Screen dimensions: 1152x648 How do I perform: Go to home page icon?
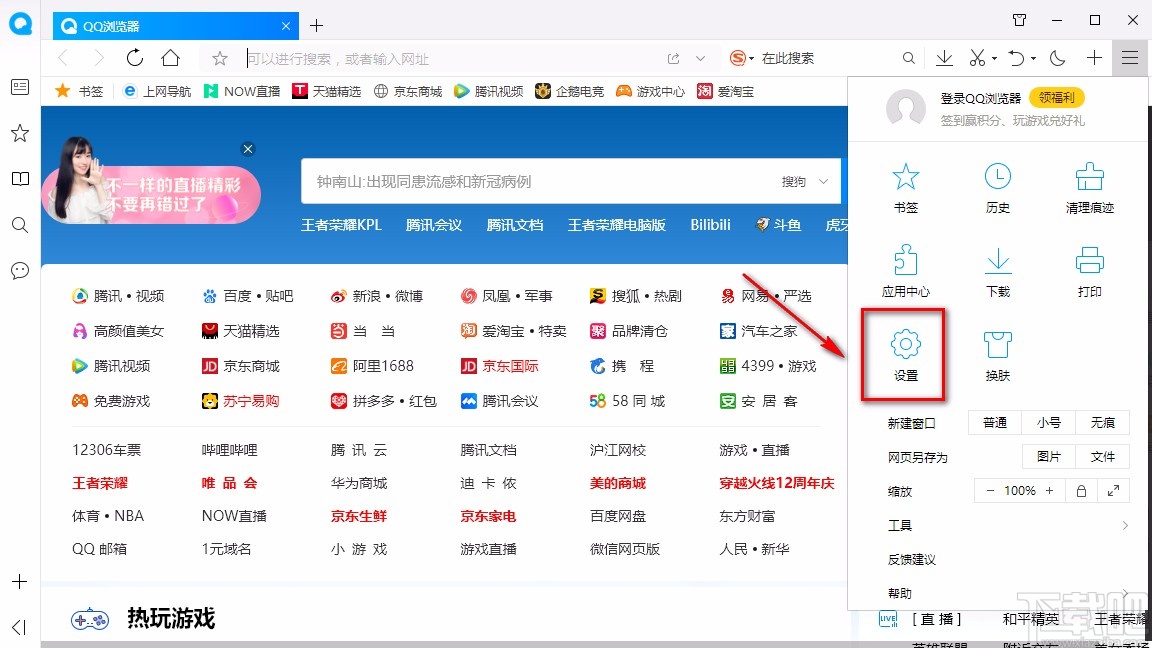coord(170,58)
